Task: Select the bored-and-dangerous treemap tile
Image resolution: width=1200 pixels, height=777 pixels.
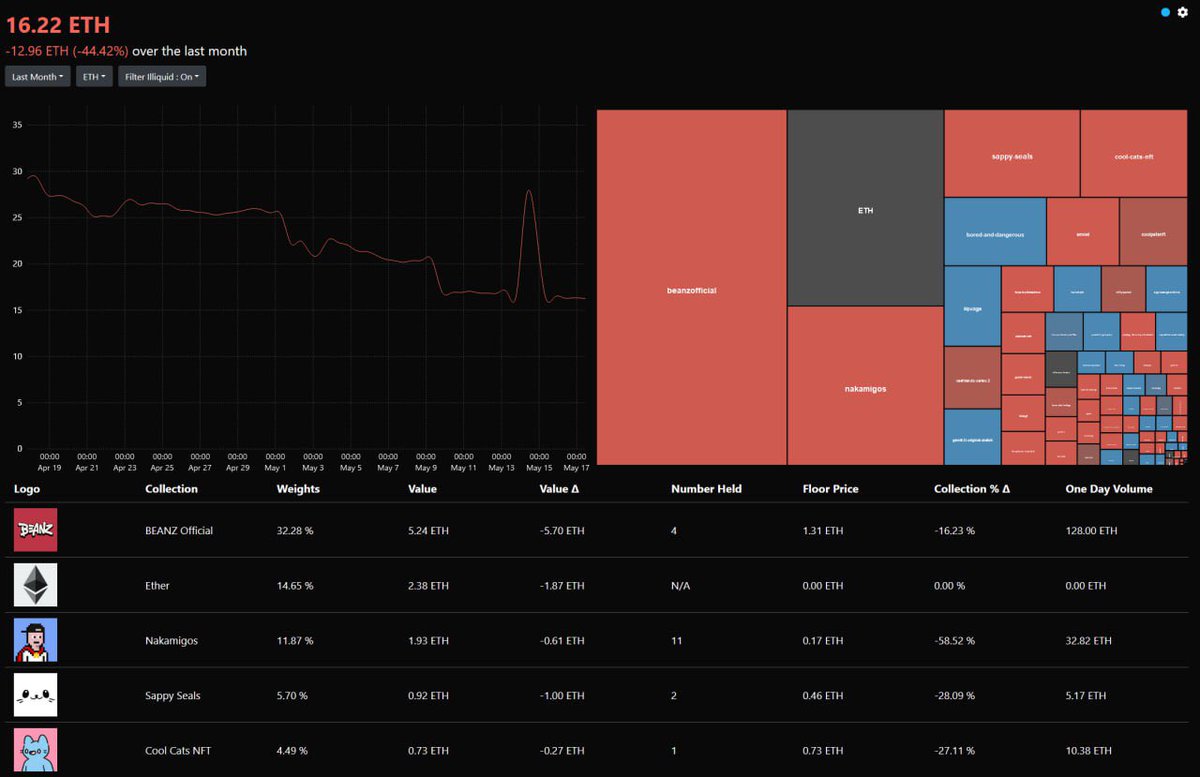Action: (x=995, y=231)
